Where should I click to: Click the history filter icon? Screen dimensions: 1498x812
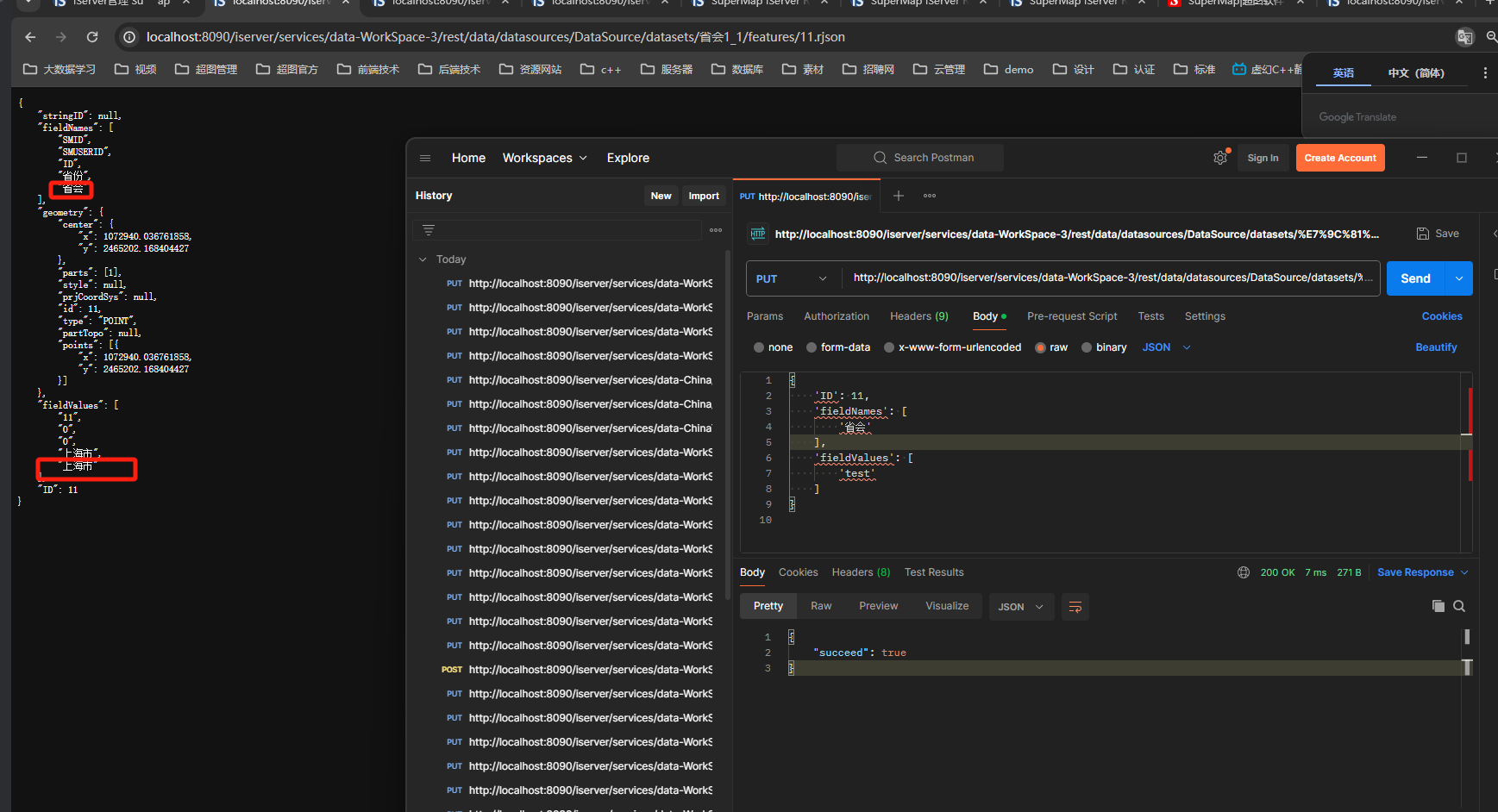tap(429, 230)
